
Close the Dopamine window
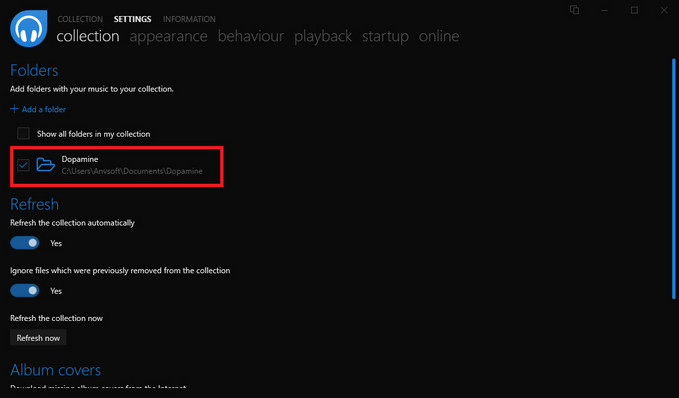[x=664, y=10]
